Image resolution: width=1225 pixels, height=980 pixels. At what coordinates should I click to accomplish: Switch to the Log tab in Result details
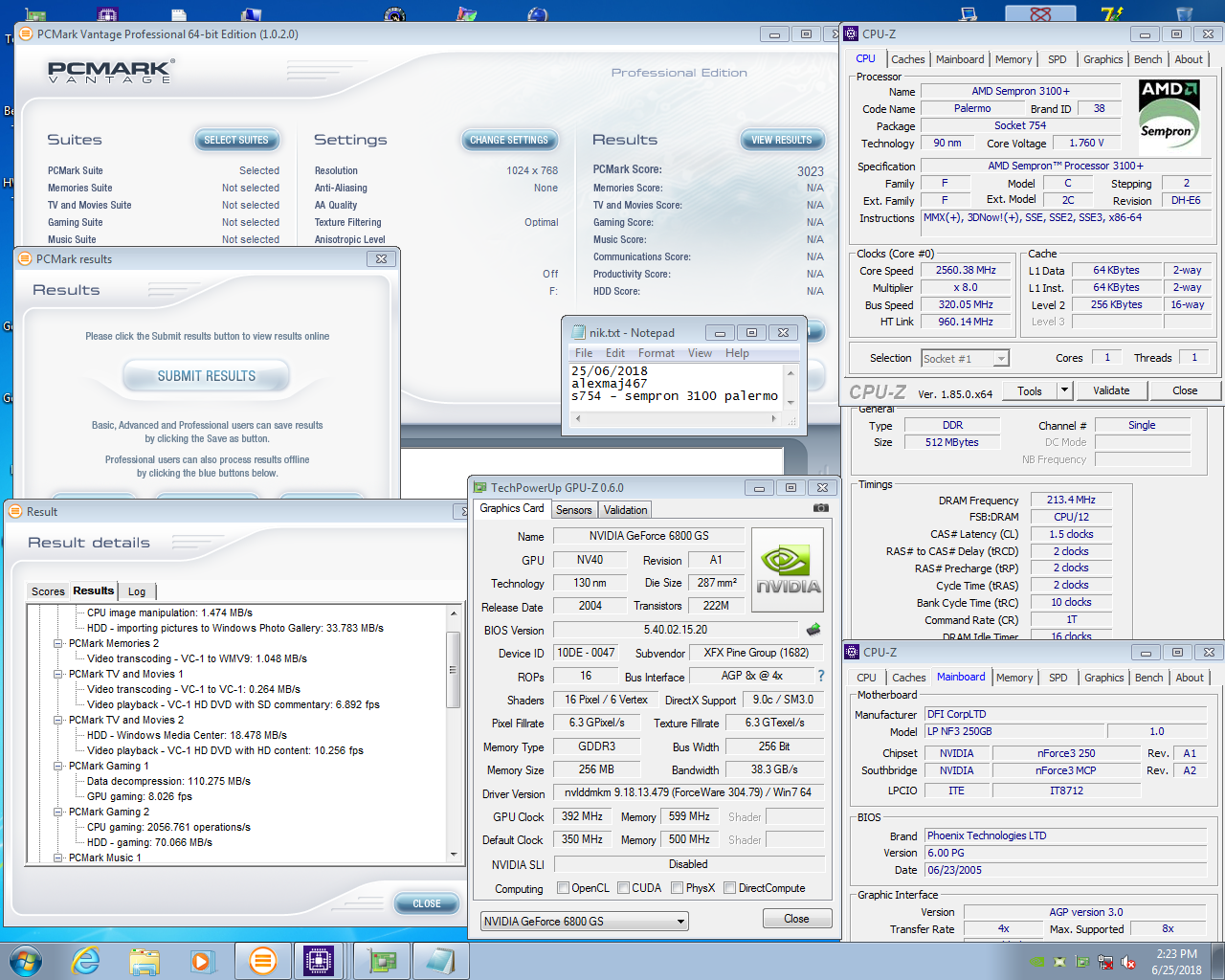pos(137,591)
